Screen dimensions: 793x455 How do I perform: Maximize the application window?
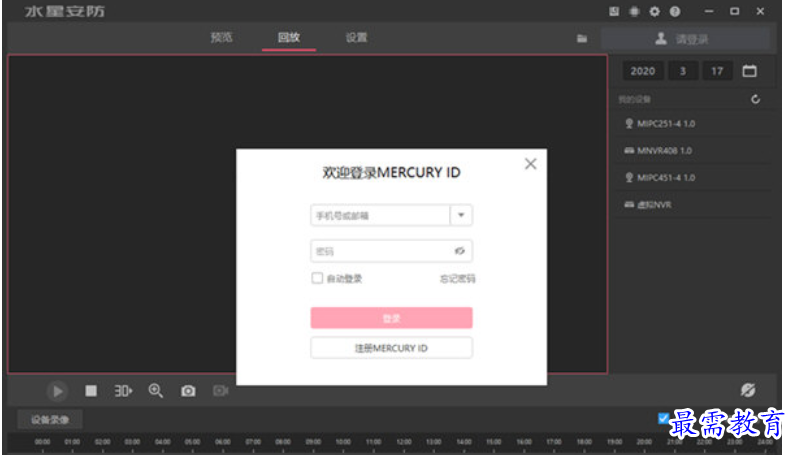[734, 11]
